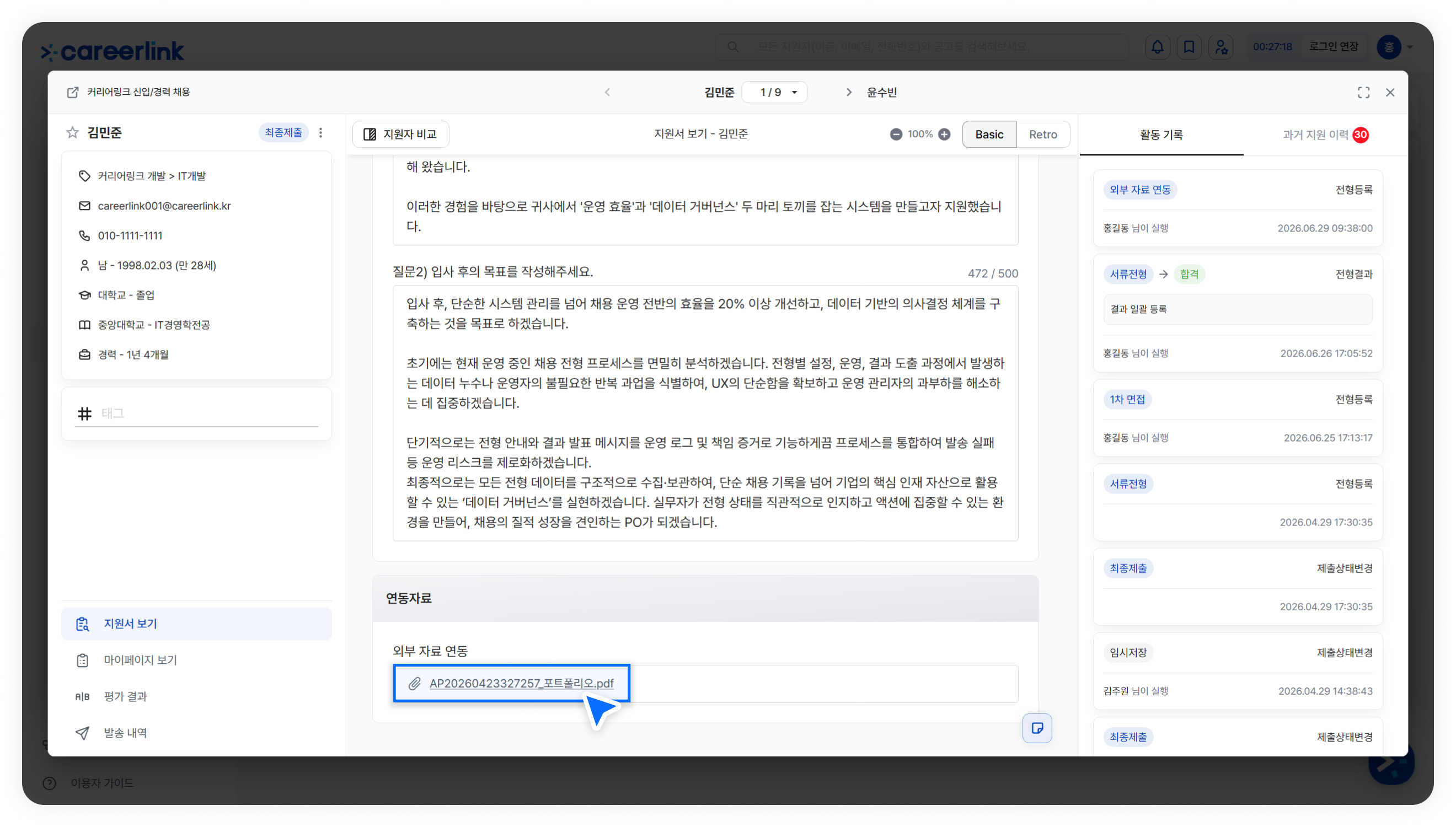
Task: Click the 경력 - 1년 4개월 experience text
Action: point(133,355)
